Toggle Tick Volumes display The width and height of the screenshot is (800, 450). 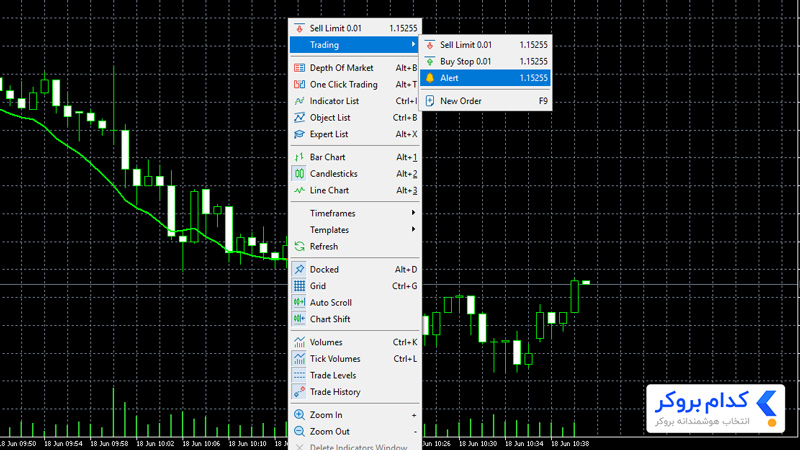(x=355, y=359)
